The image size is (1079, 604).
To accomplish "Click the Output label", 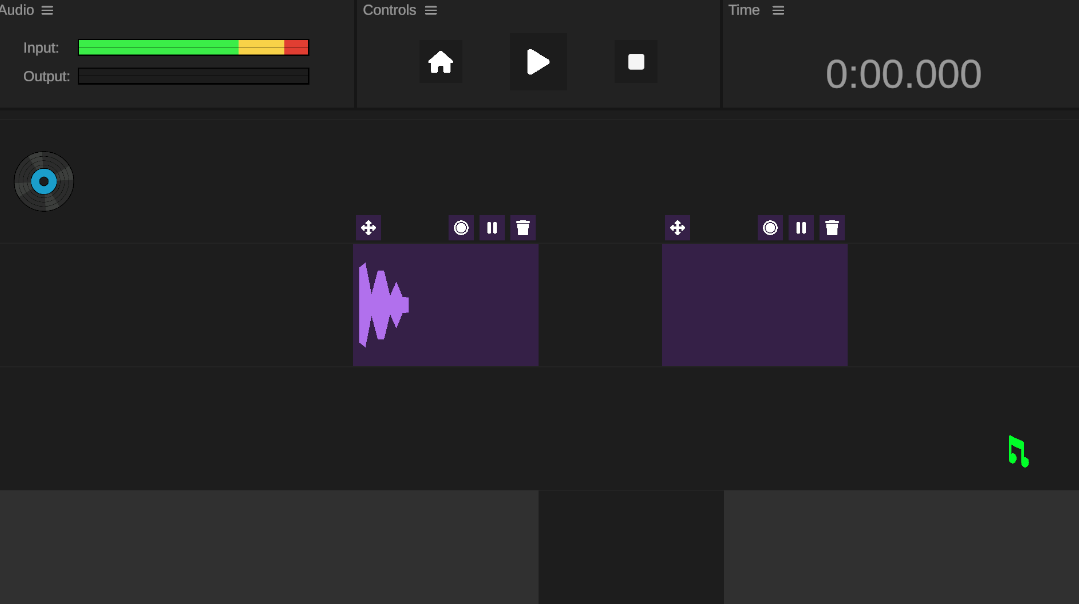I will point(47,76).
